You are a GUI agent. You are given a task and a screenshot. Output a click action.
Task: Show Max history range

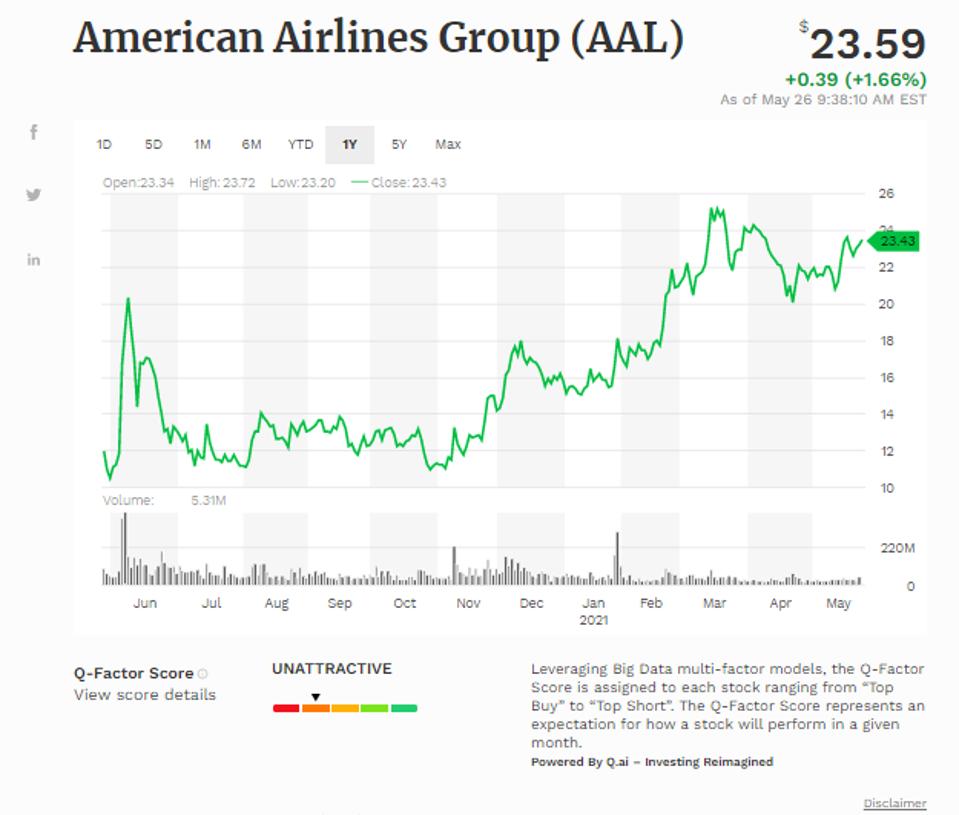tap(448, 145)
